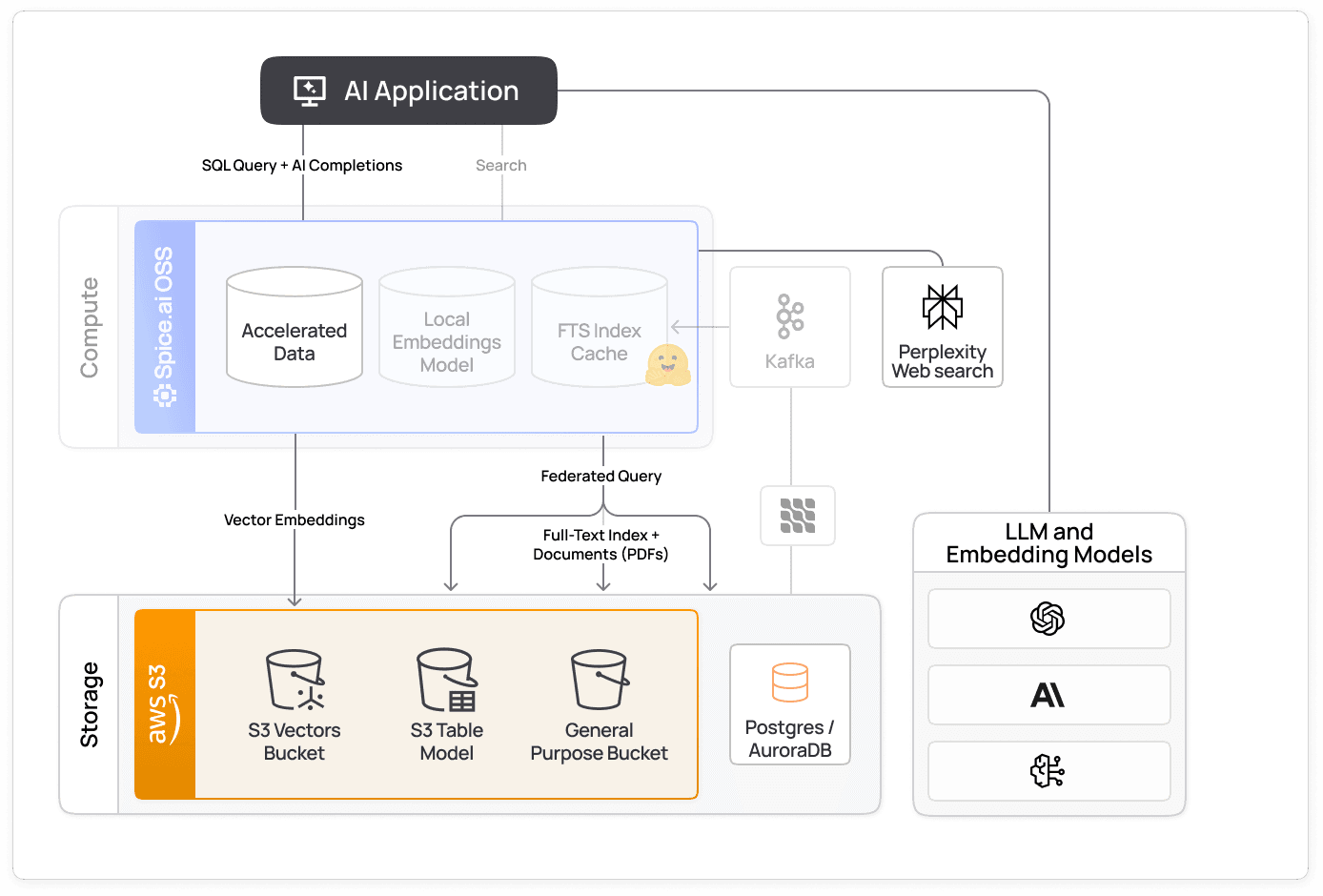Click the AWS S3 logo on the orange strip
Screen dimensions: 1323x896
click(163, 704)
